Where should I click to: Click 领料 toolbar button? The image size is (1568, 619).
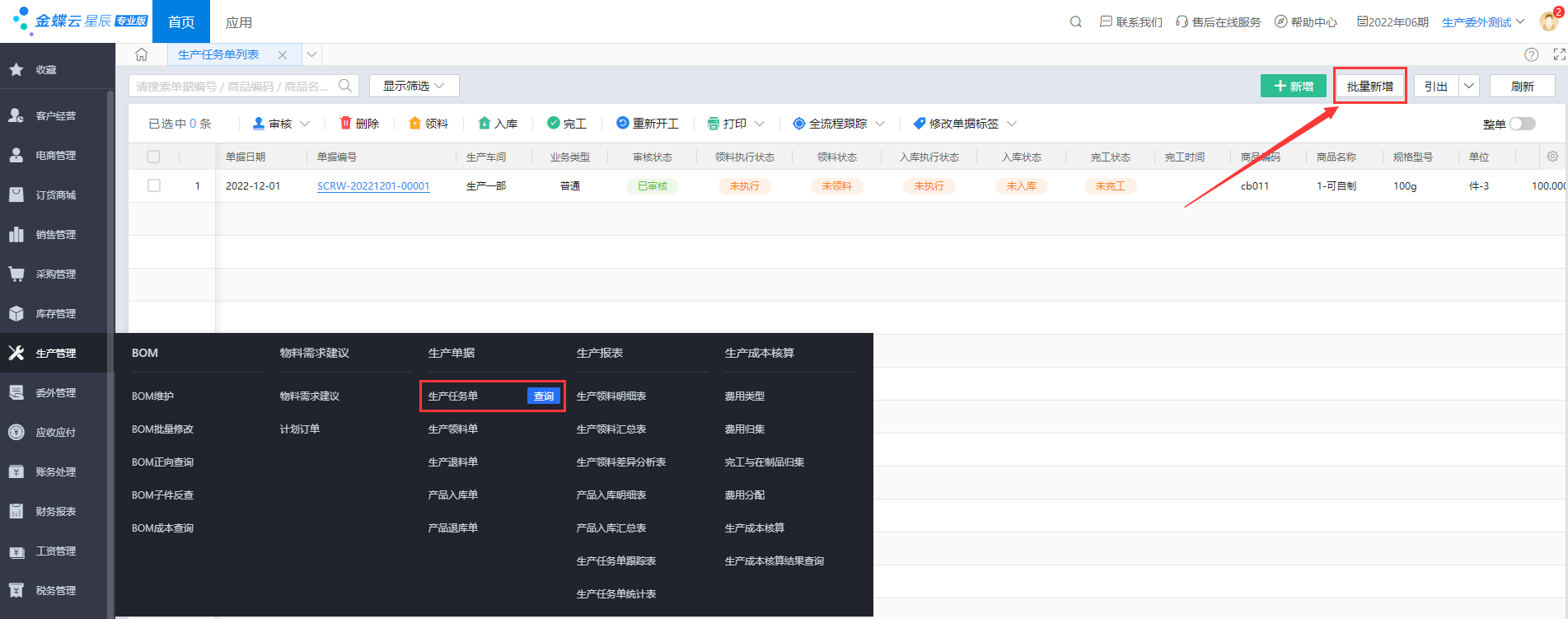(x=428, y=124)
